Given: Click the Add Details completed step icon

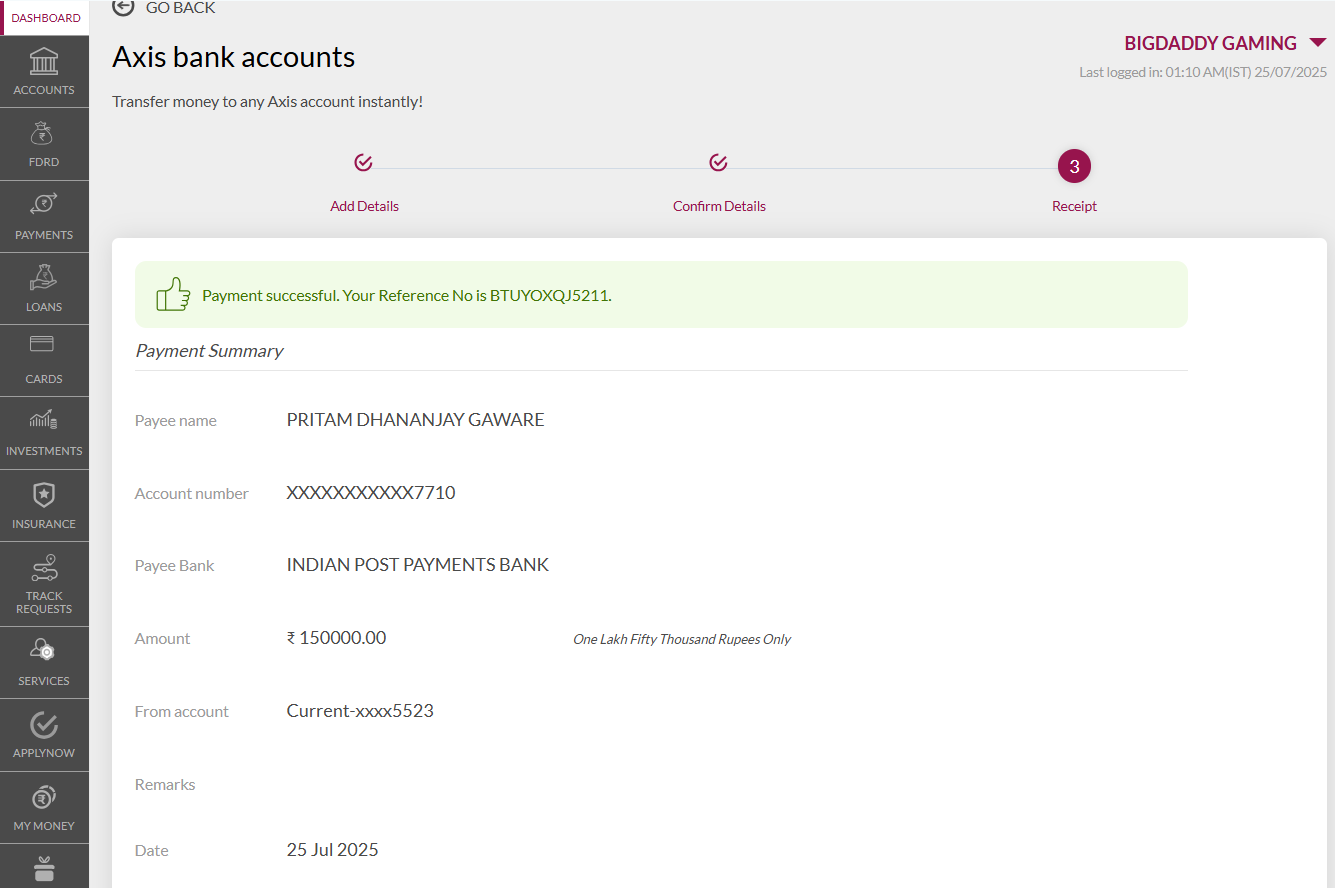Looking at the screenshot, I should tap(364, 162).
